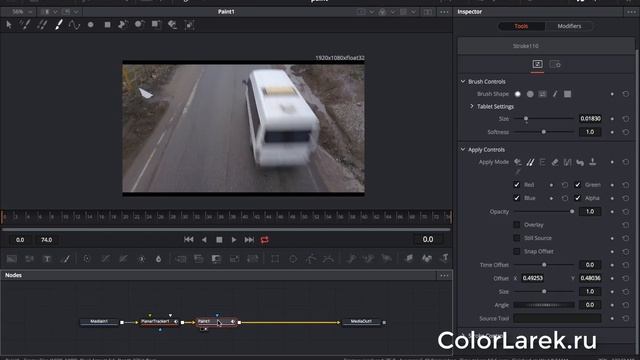This screenshot has height=360, width=640.
Task: Toggle the loop playback button
Action: click(264, 240)
